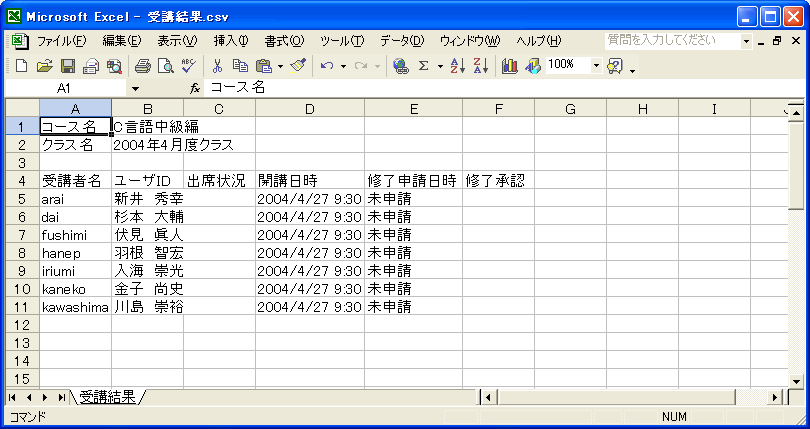Restore the workbook window in the menu bar
Screen dimensions: 810x429
(x=777, y=41)
